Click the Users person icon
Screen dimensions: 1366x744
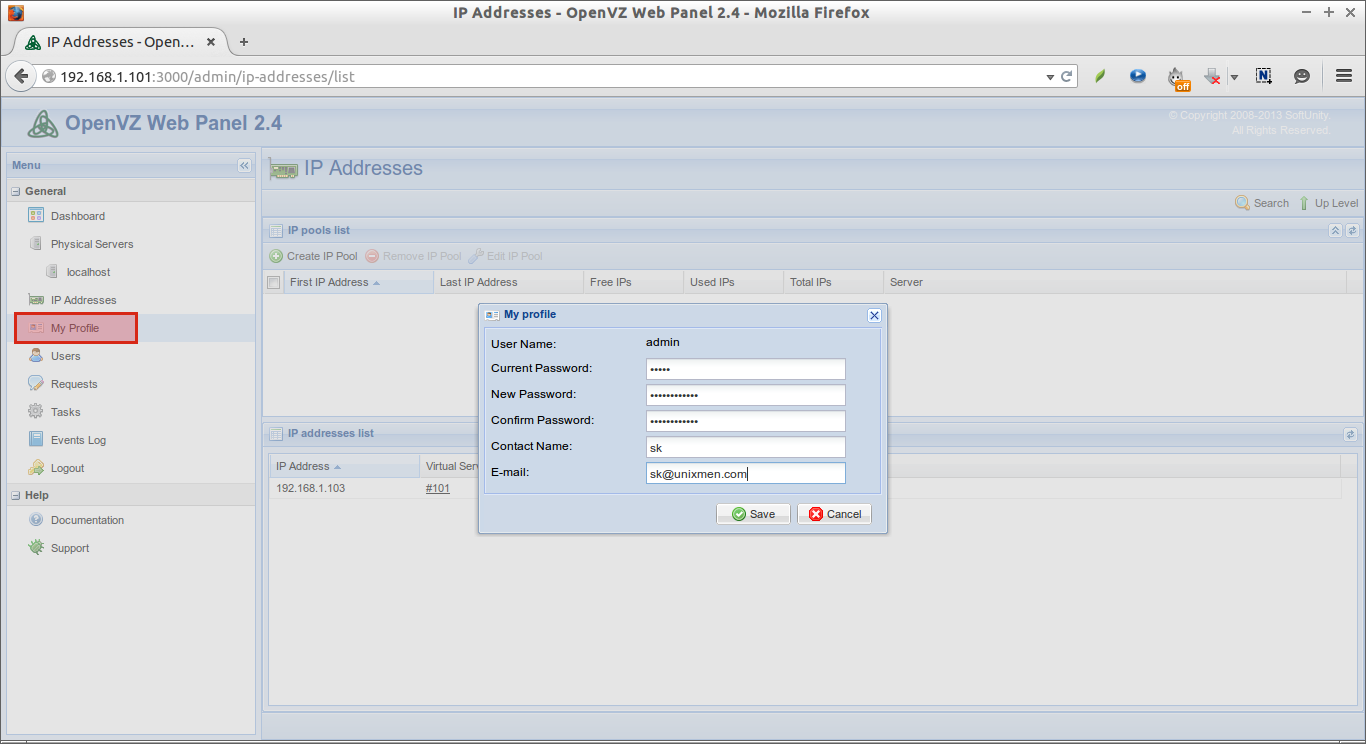36,355
